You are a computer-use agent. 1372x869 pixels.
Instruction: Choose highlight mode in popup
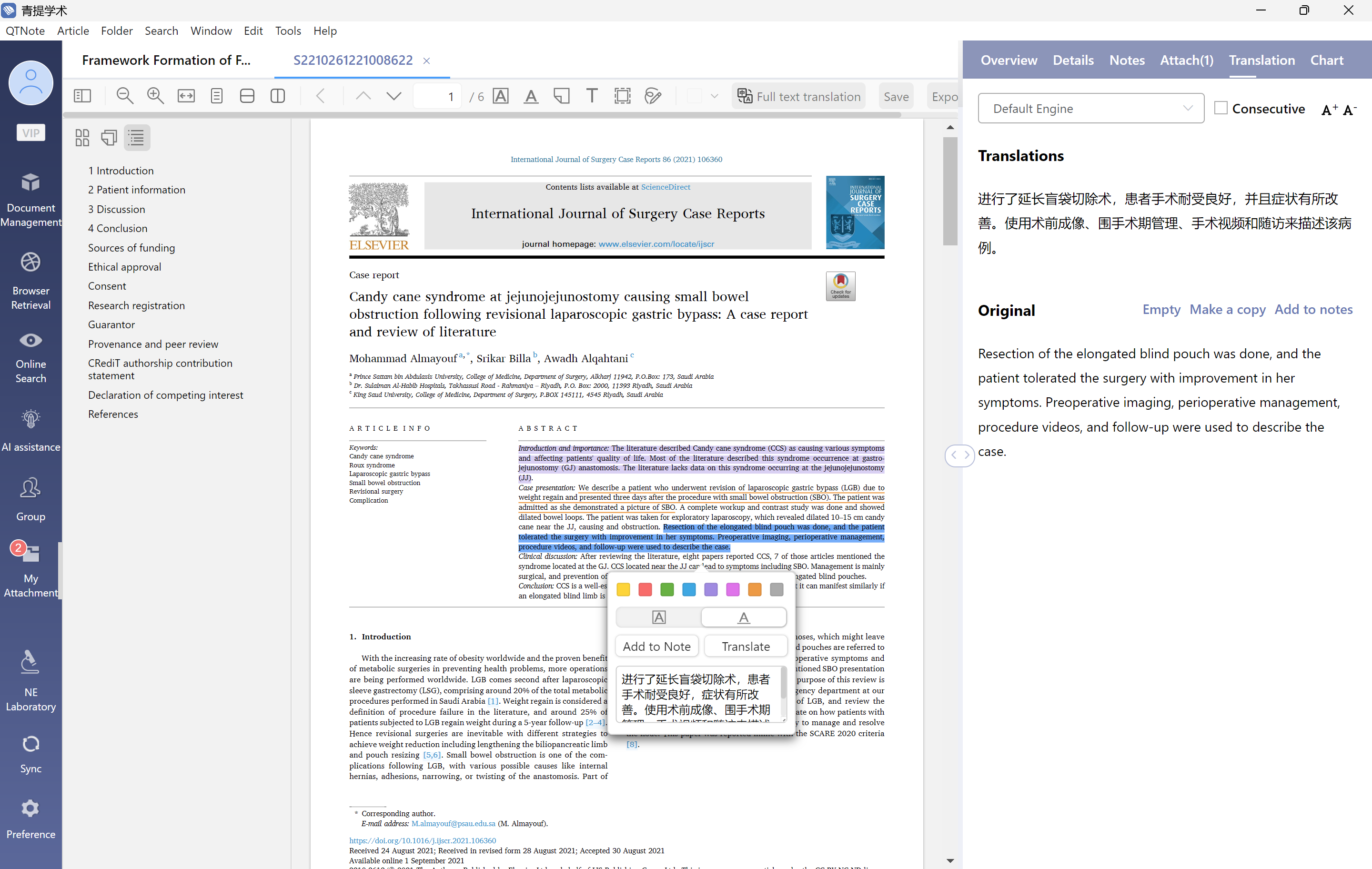click(659, 617)
